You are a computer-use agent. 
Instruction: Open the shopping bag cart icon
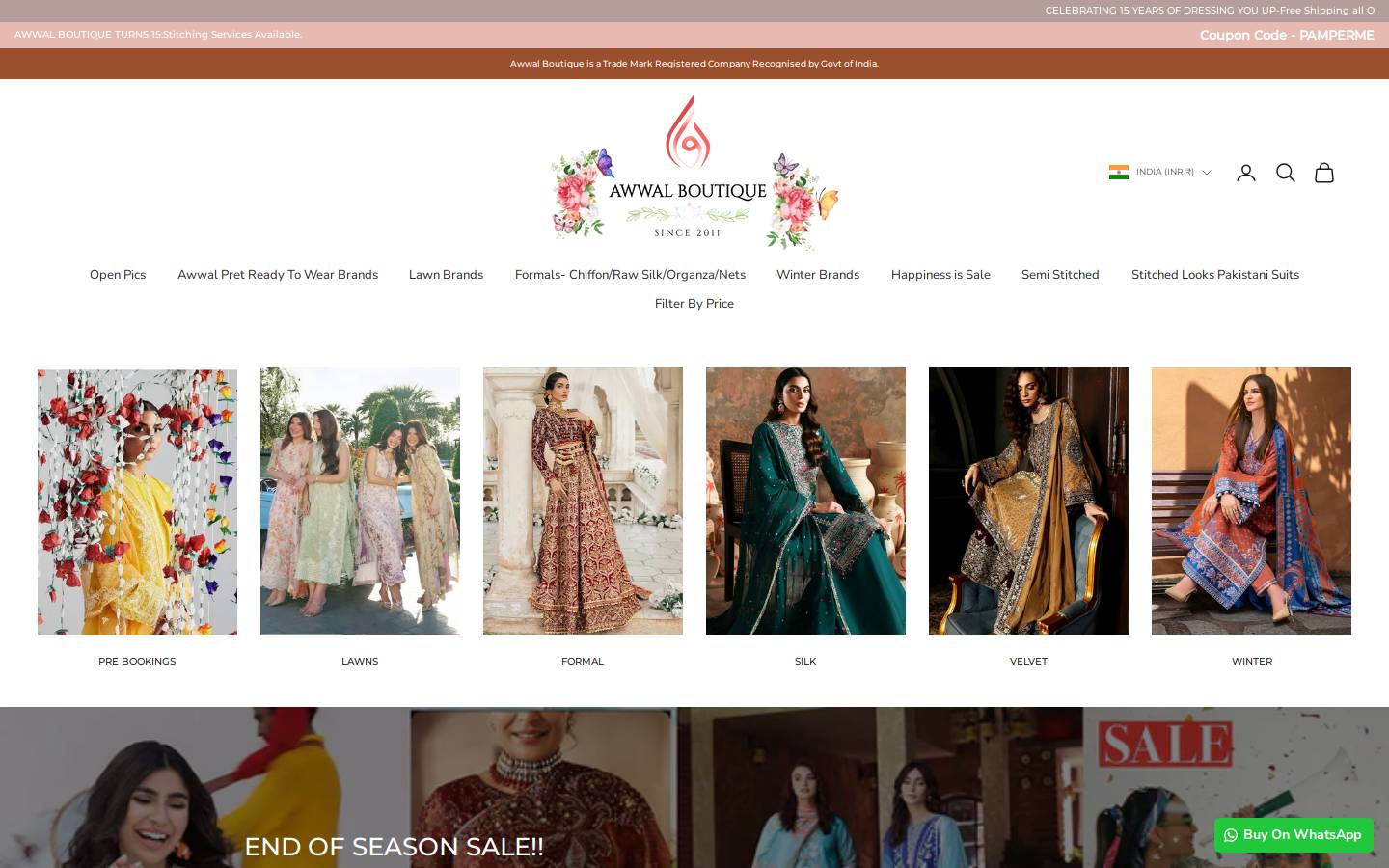tap(1324, 173)
